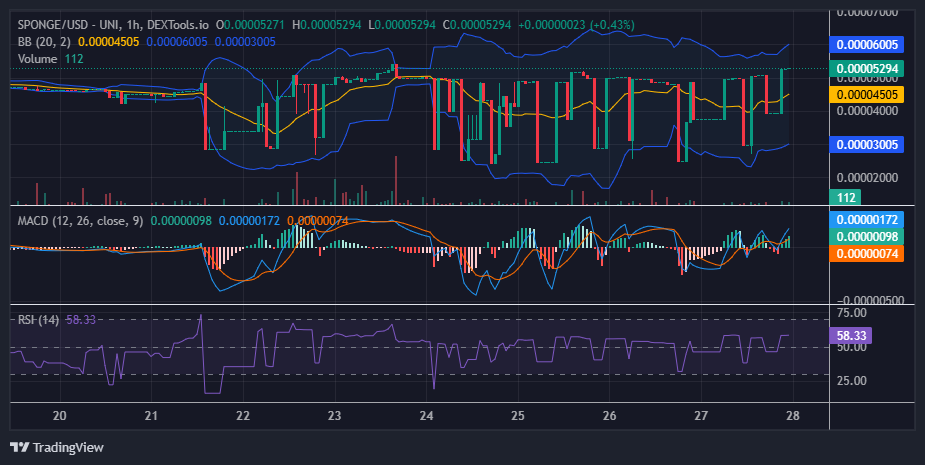Click the yellow basis label 0.00004505
Image resolution: width=925 pixels, height=465 pixels.
pyautogui.click(x=867, y=94)
